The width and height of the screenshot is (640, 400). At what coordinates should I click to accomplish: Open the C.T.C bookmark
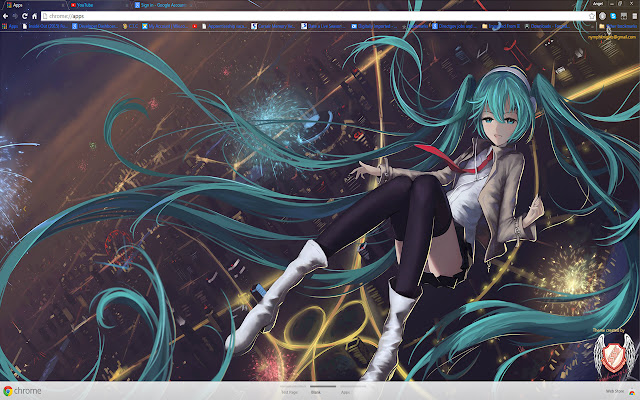[130, 26]
